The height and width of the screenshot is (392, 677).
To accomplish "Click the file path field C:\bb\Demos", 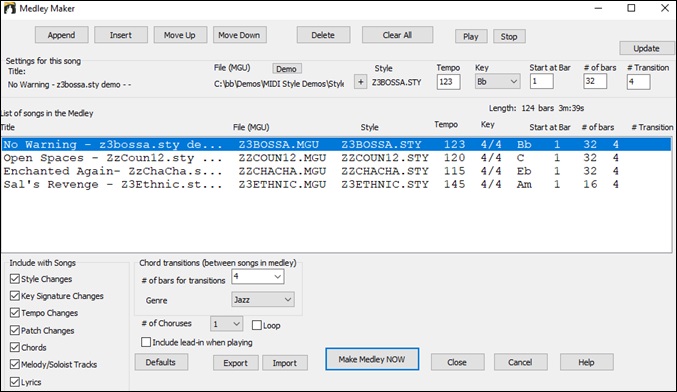I will pyautogui.click(x=279, y=84).
